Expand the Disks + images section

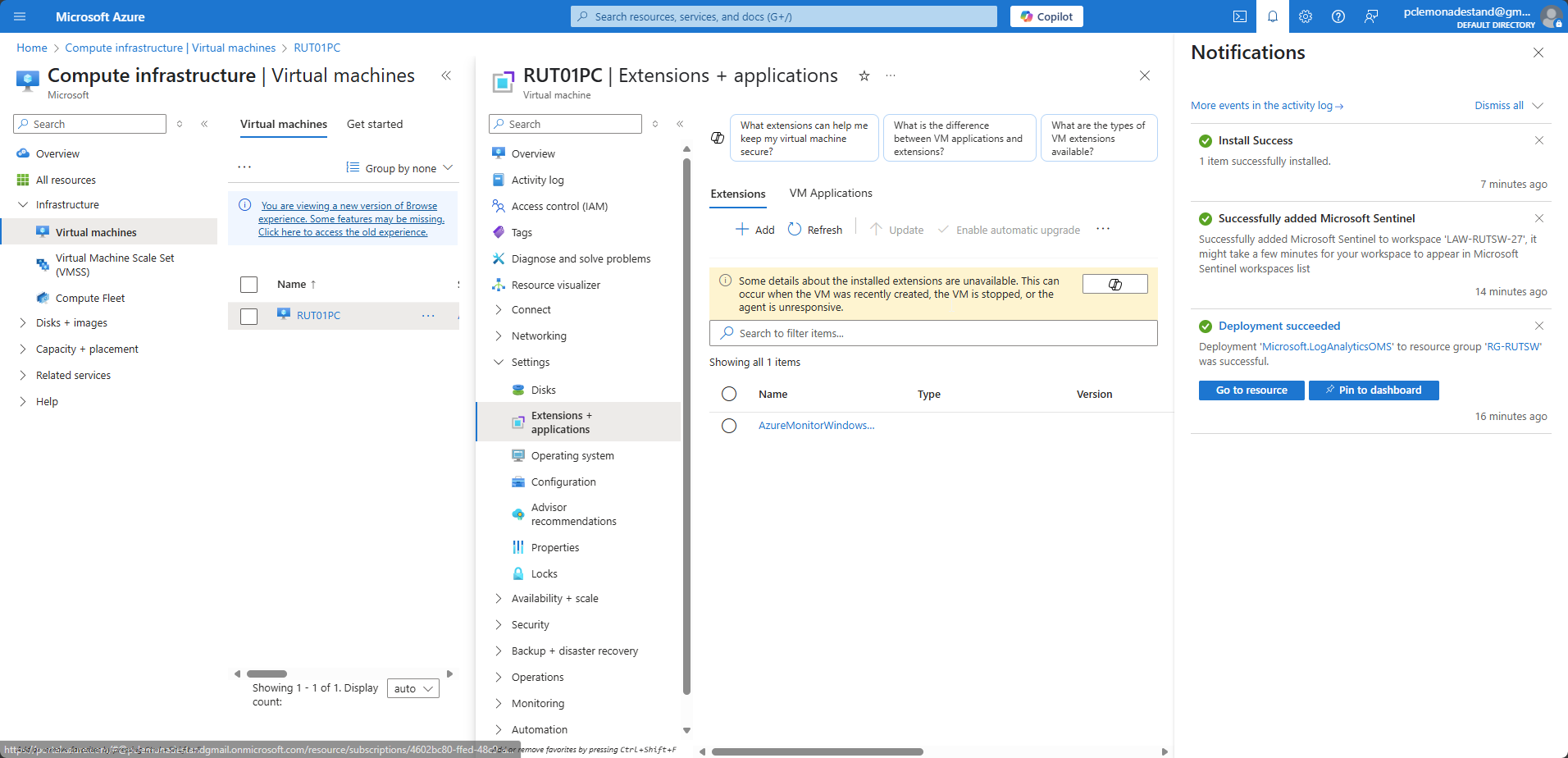tap(23, 322)
